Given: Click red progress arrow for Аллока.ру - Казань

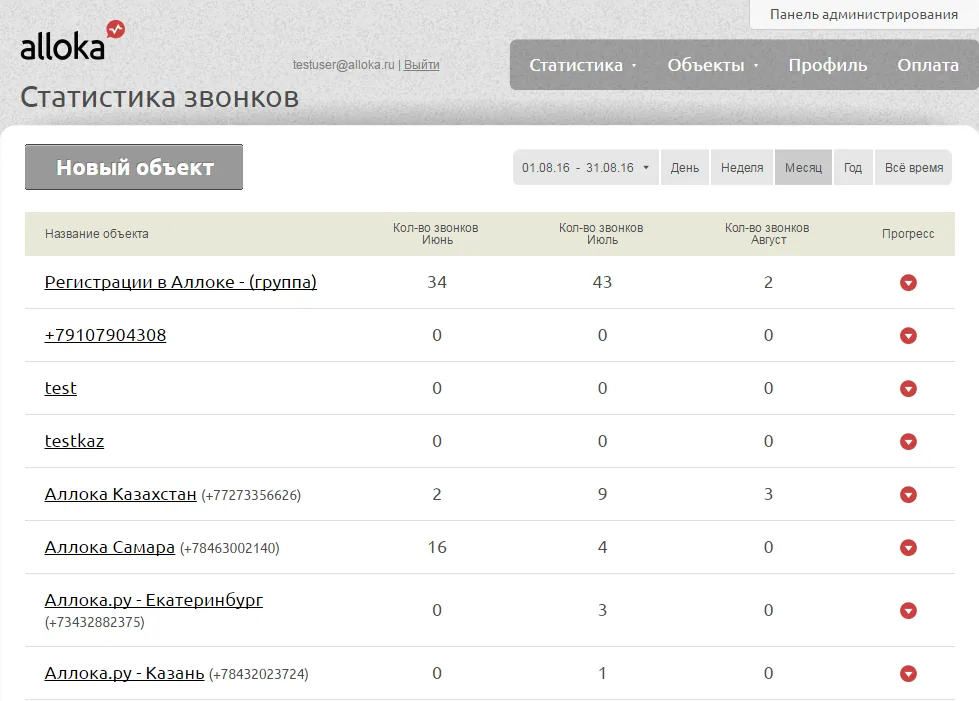Looking at the screenshot, I should point(908,674).
